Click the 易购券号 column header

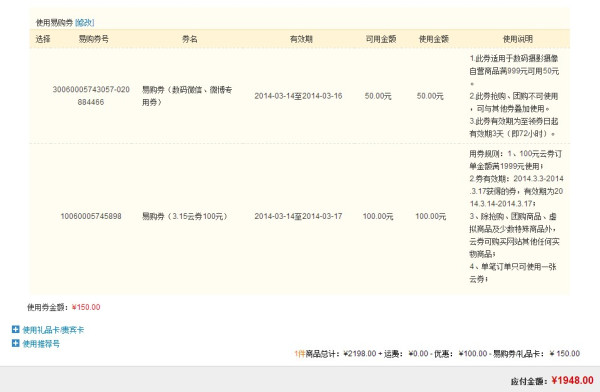click(x=93, y=39)
